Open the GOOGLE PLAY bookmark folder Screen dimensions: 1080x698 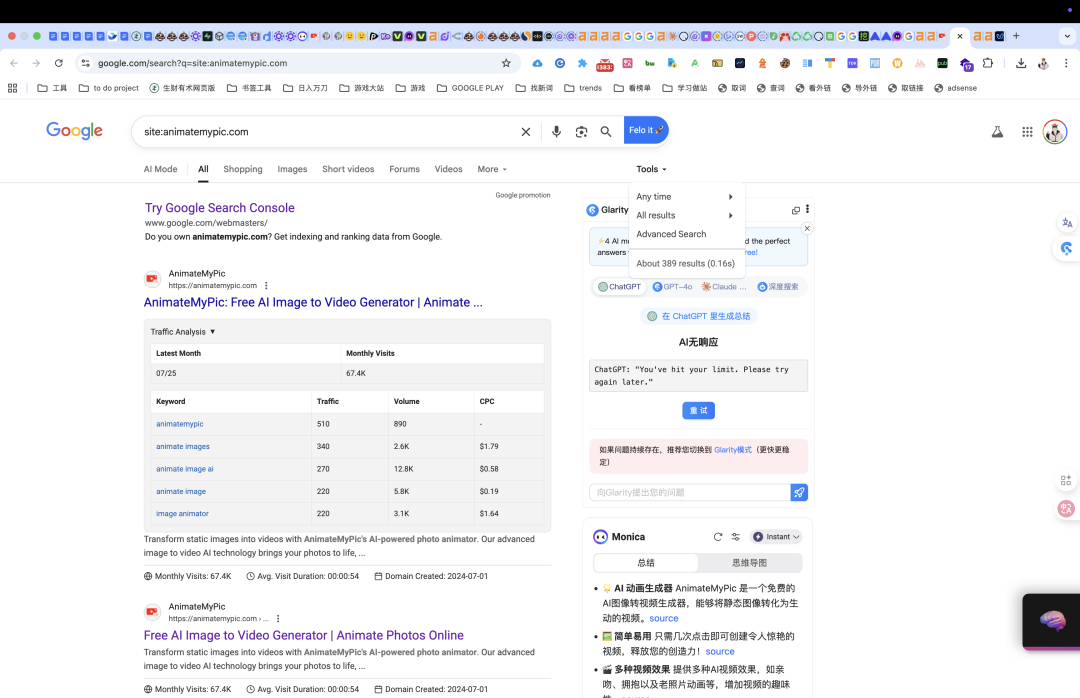(x=470, y=88)
